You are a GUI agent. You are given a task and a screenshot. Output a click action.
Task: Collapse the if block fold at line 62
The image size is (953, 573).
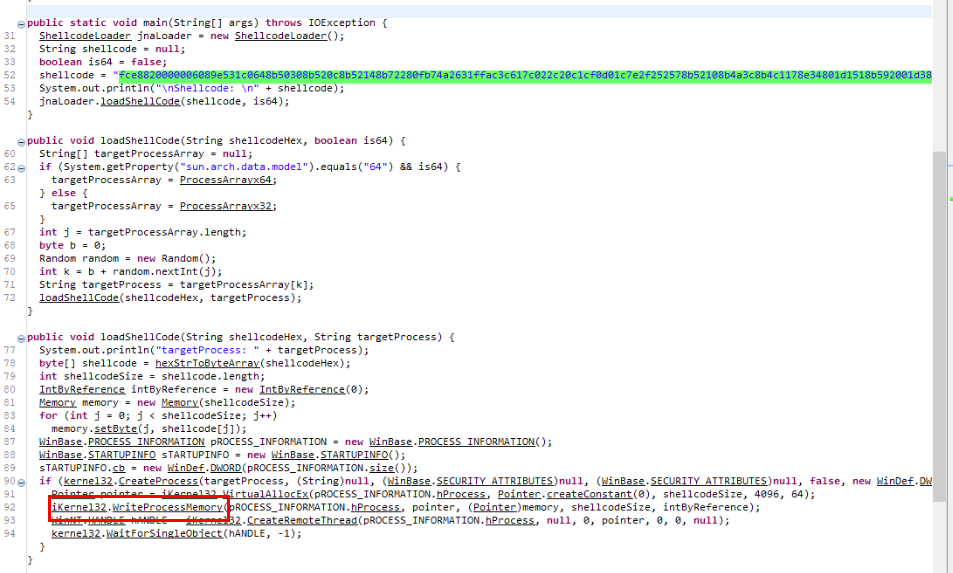click(21, 168)
